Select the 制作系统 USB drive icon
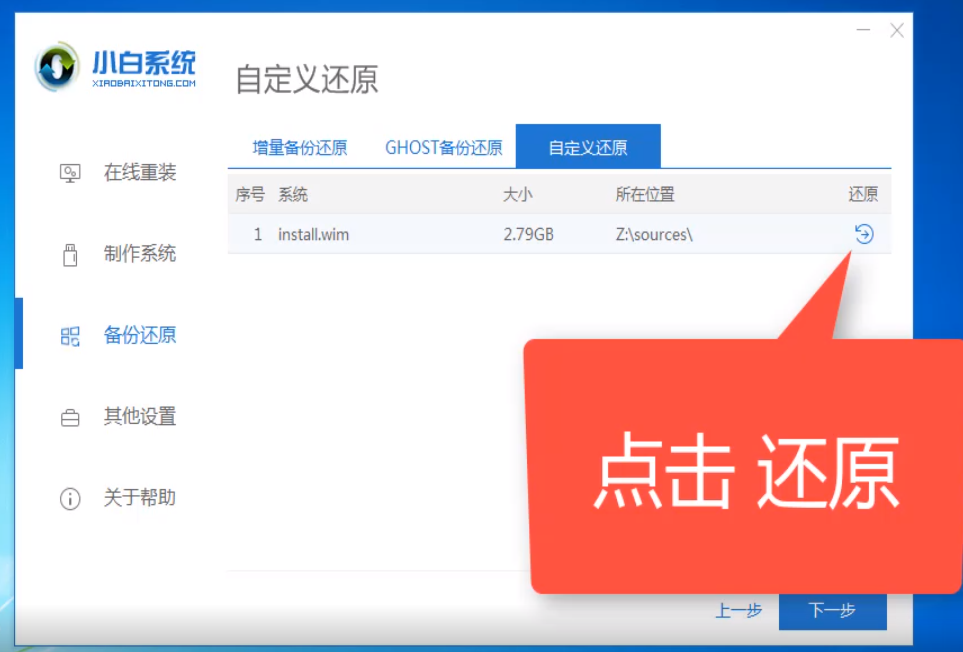The height and width of the screenshot is (652, 963). (70, 254)
